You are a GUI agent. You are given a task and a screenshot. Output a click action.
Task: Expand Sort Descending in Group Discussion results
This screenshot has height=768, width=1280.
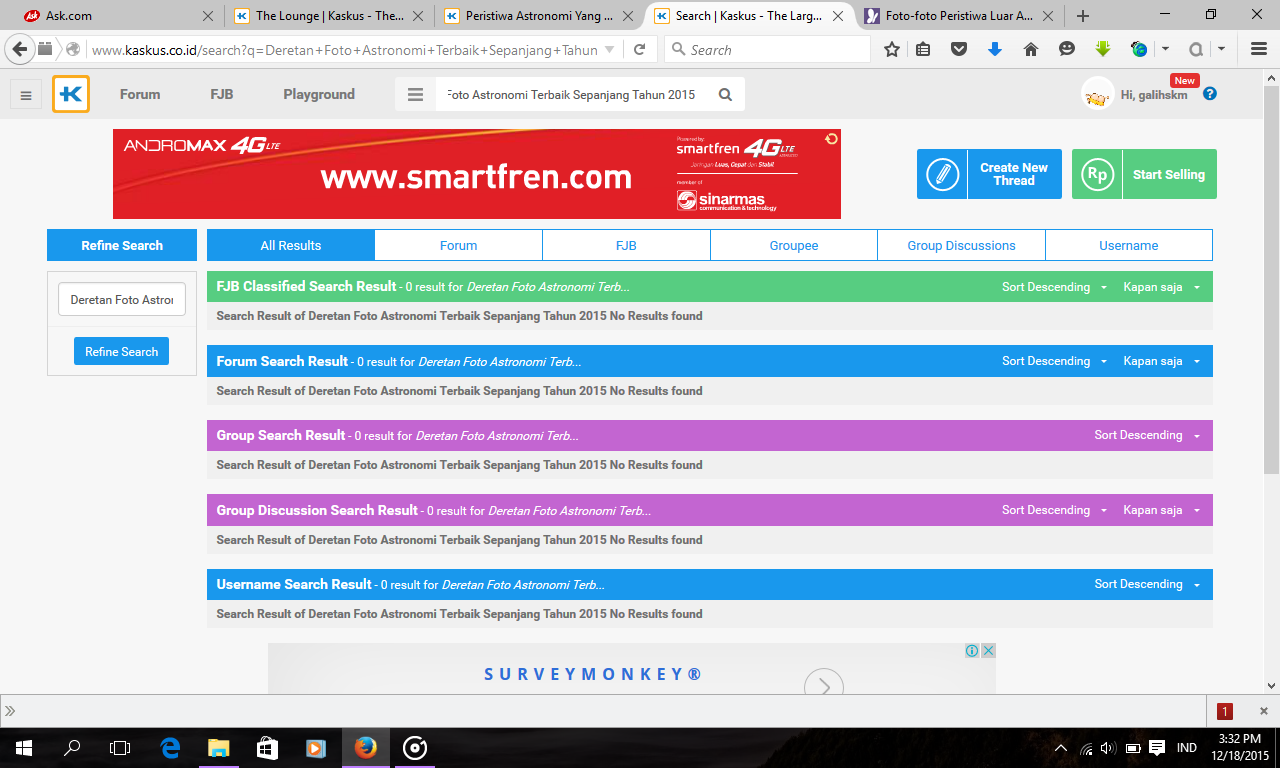[1055, 510]
